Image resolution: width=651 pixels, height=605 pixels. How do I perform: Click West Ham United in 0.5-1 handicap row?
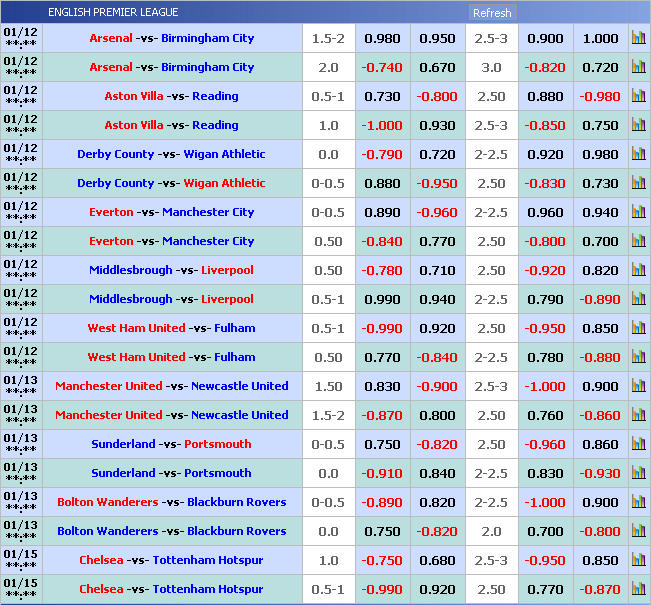click(136, 328)
